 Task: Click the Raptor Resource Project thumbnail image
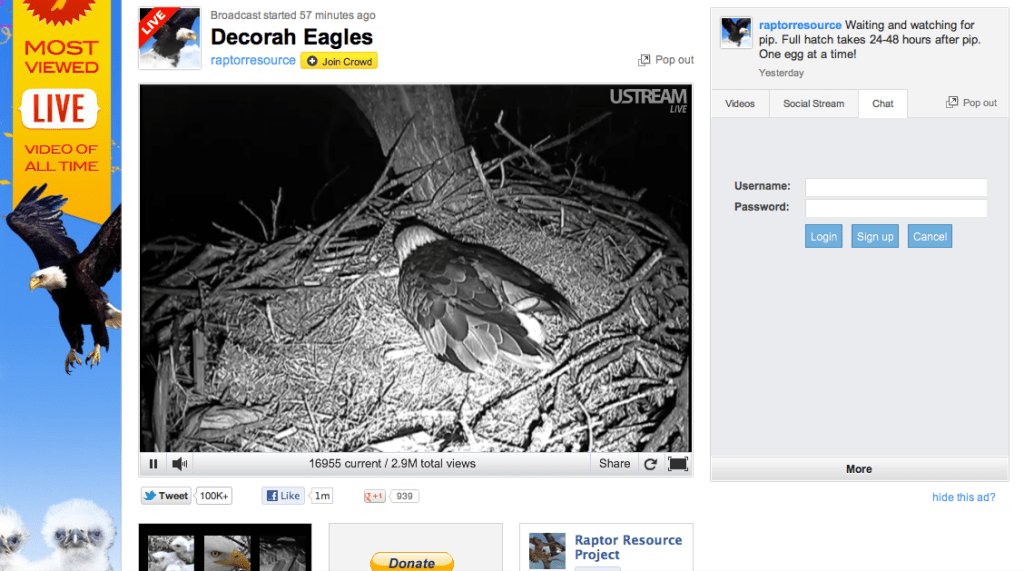(547, 551)
